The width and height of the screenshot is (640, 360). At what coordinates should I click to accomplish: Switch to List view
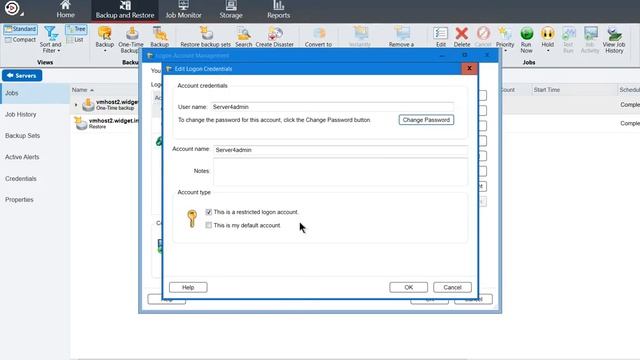tap(76, 40)
